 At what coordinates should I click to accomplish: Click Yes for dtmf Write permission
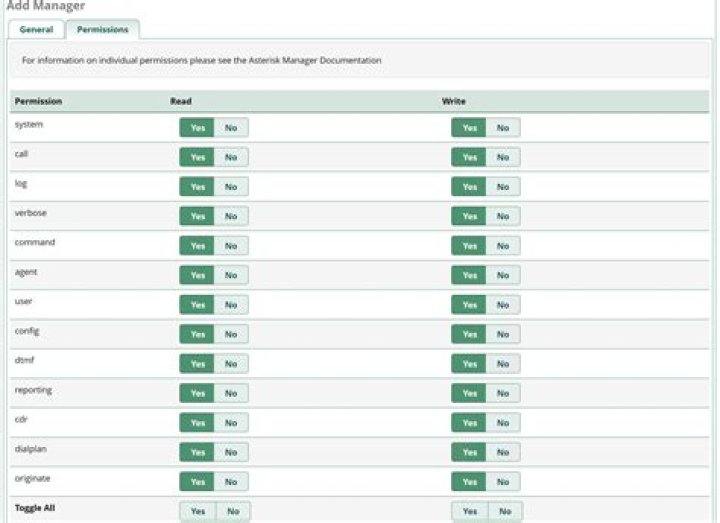[469, 364]
